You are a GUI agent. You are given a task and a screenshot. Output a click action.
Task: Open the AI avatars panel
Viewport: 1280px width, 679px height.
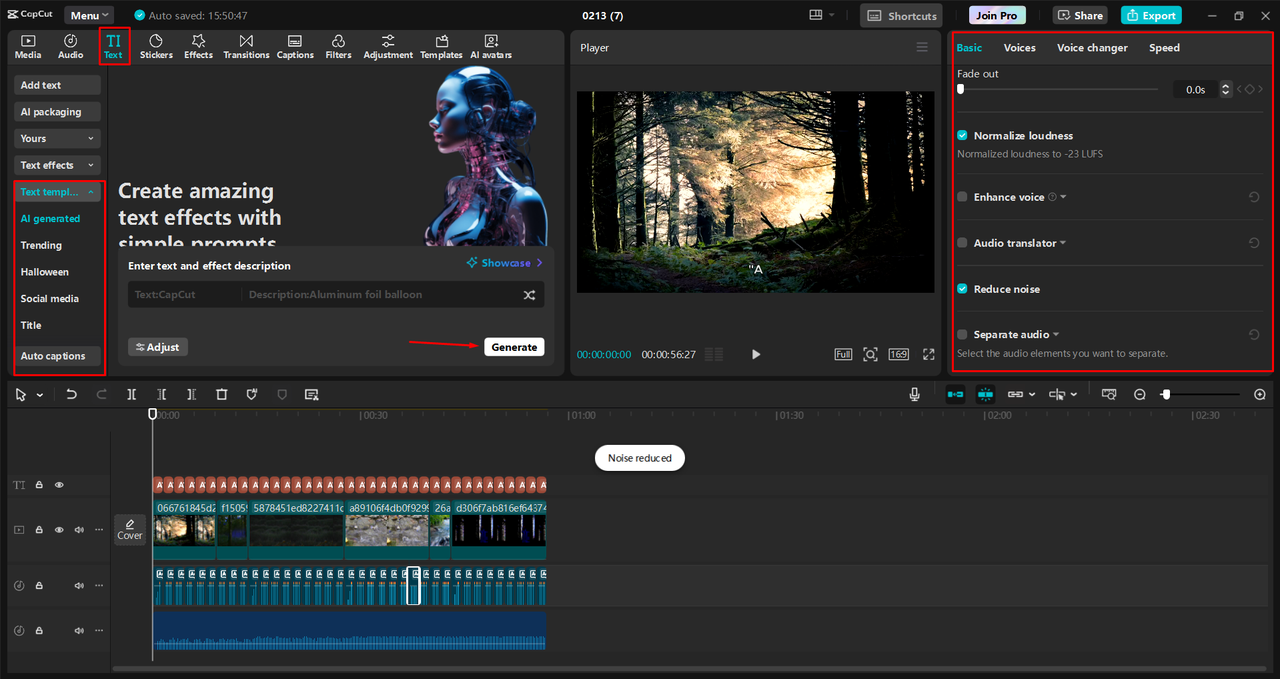tap(491, 46)
